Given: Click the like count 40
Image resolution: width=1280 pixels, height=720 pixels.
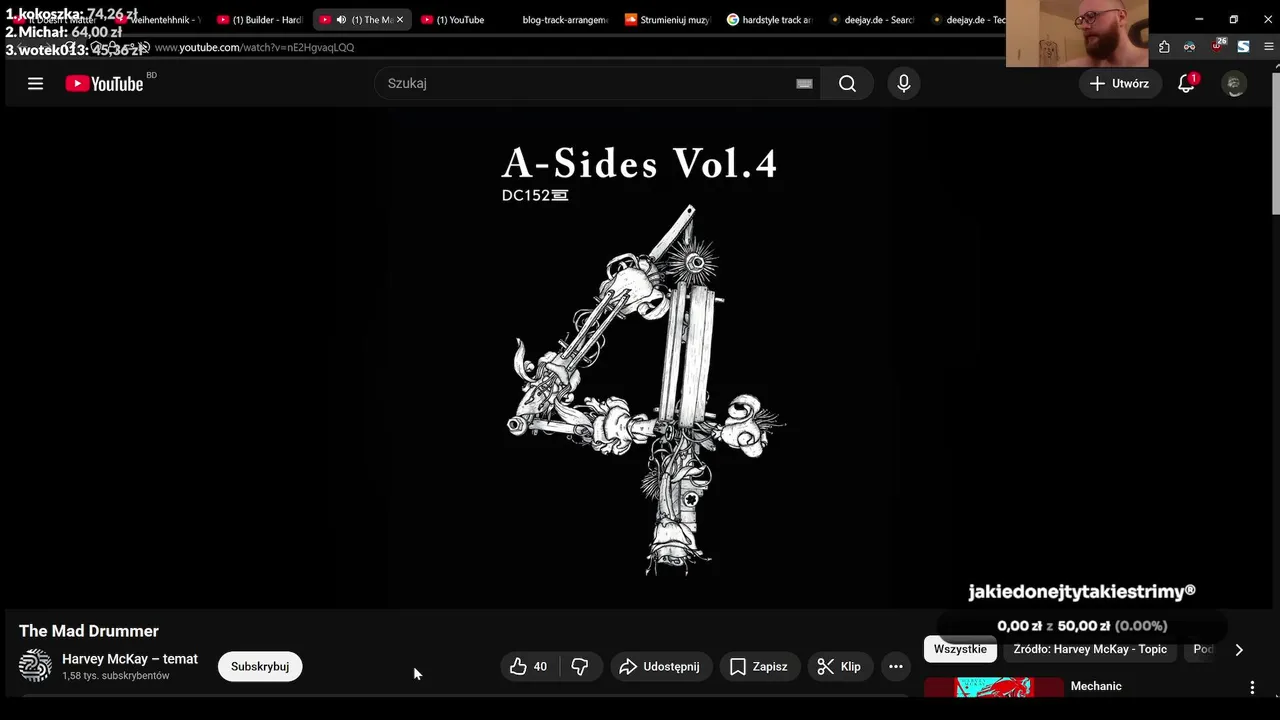Looking at the screenshot, I should tap(540, 667).
